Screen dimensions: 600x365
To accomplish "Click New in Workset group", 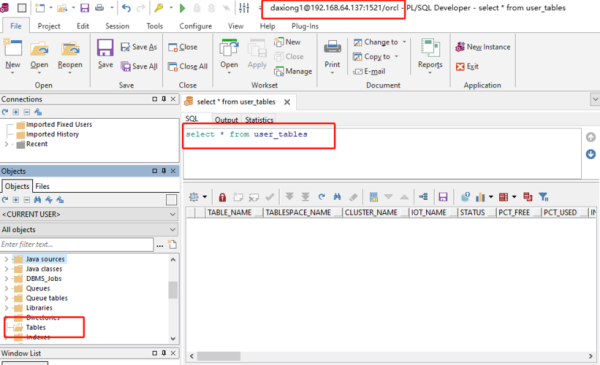I will tap(287, 42).
